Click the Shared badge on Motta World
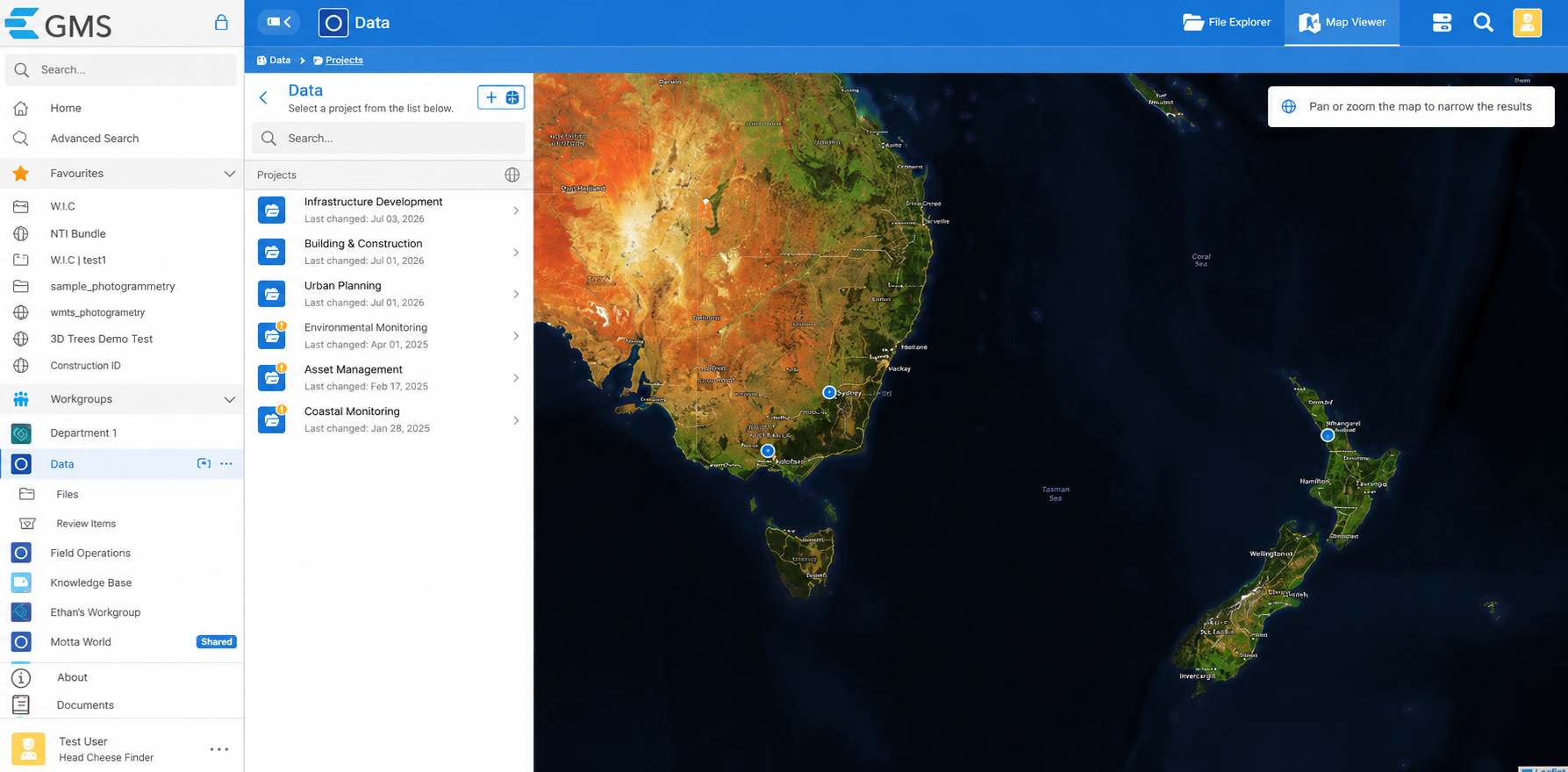Screen dimensions: 1568x772 pyautogui.click(x=216, y=642)
